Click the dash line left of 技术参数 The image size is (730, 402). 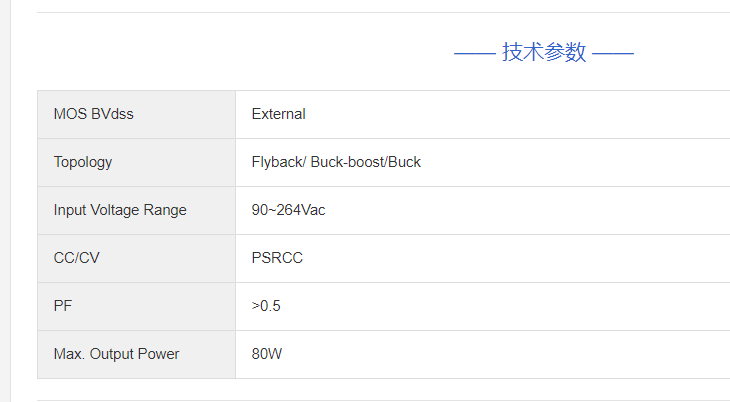click(474, 53)
